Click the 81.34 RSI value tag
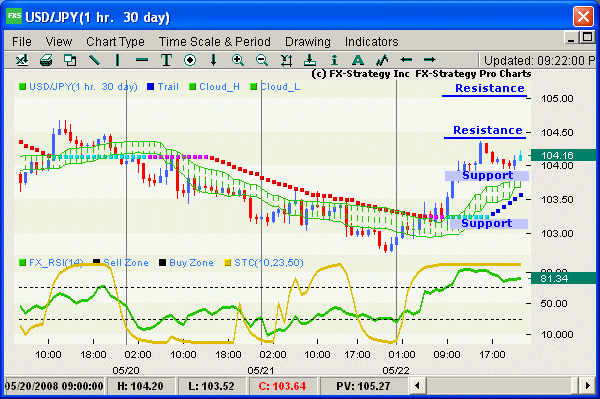The height and width of the screenshot is (399, 600). [x=562, y=278]
